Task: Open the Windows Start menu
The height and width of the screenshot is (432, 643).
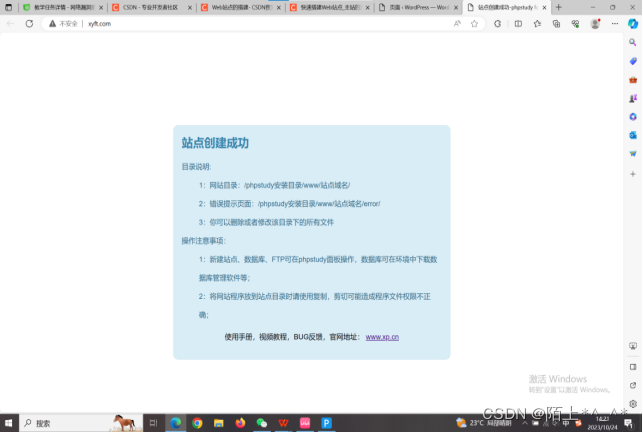Action: (x=9, y=423)
